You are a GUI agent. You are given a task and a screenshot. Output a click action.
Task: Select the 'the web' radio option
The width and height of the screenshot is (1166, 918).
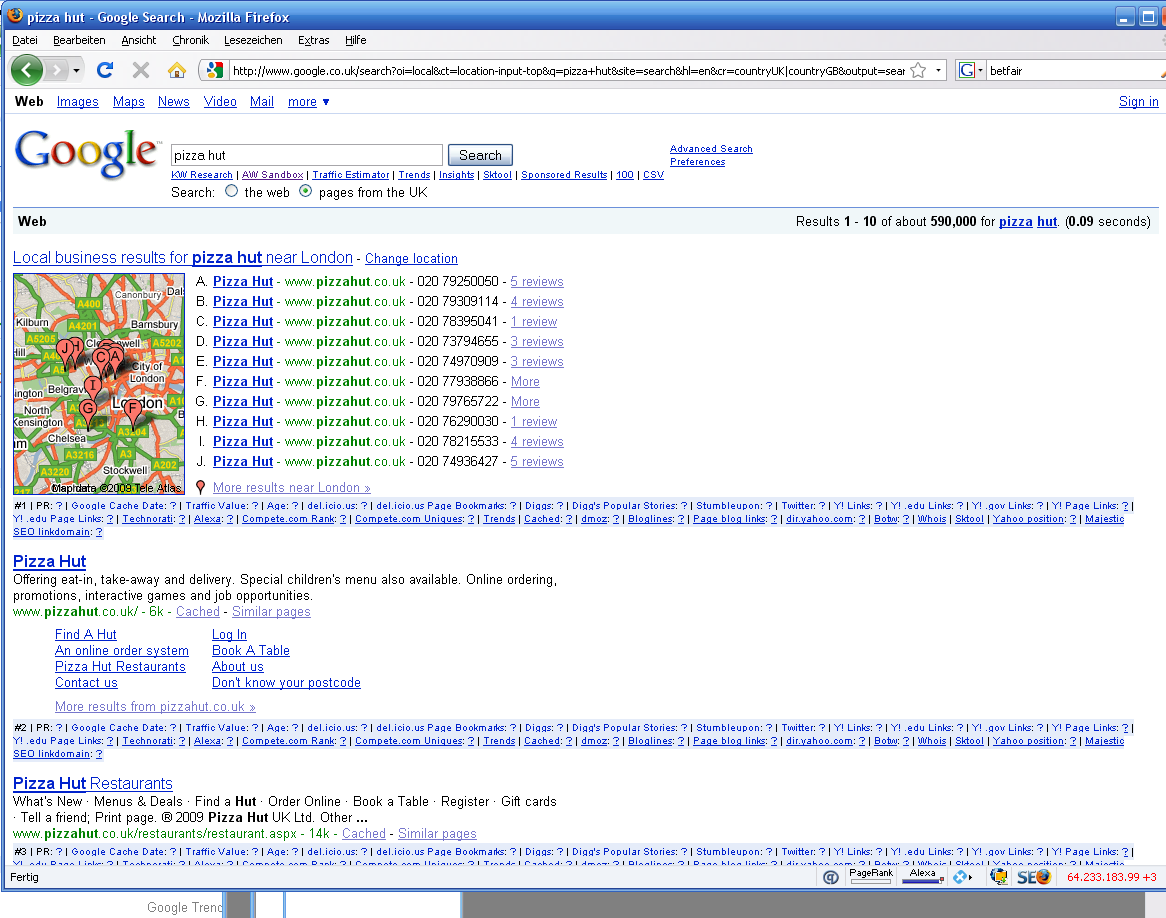(231, 191)
